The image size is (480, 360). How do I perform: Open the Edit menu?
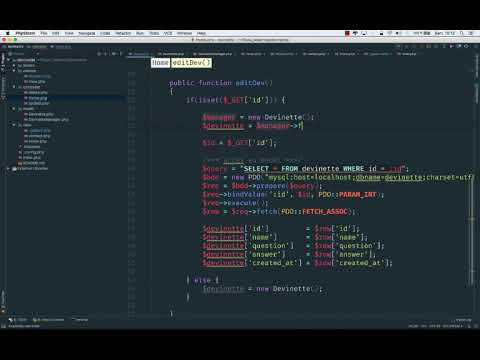coord(55,33)
